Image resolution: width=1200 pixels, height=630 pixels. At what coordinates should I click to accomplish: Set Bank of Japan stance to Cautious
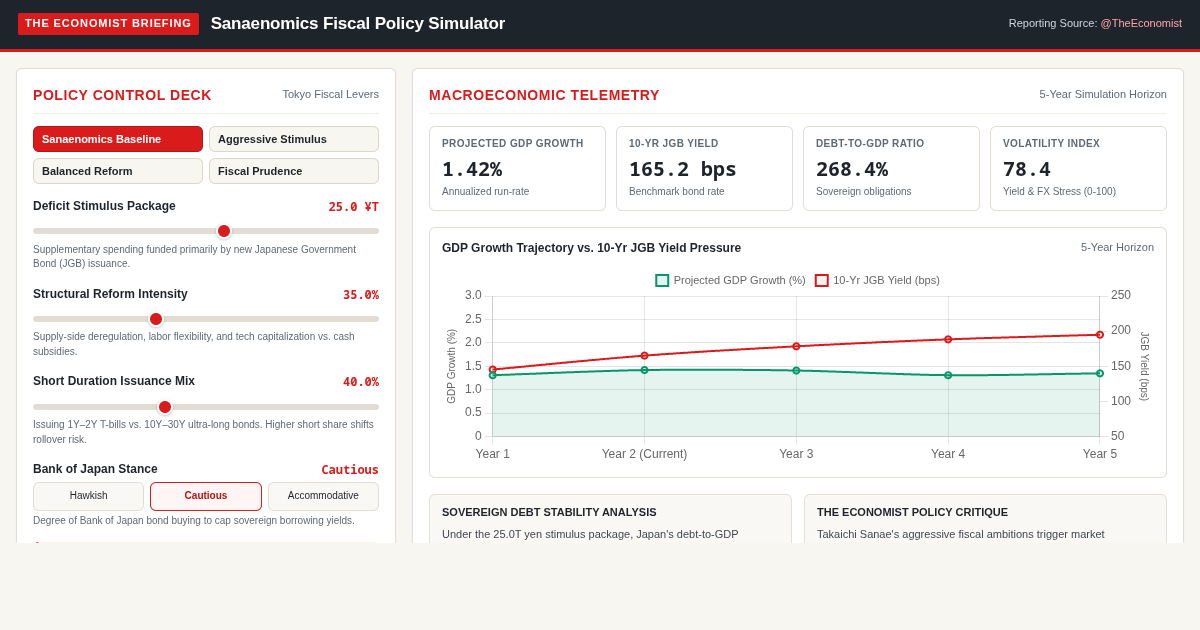click(206, 496)
